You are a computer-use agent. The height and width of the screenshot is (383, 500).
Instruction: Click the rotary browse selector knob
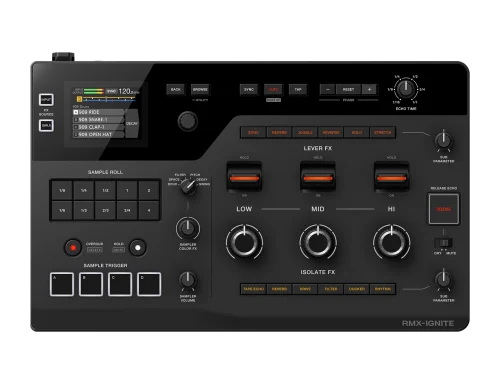pyautogui.click(x=188, y=121)
